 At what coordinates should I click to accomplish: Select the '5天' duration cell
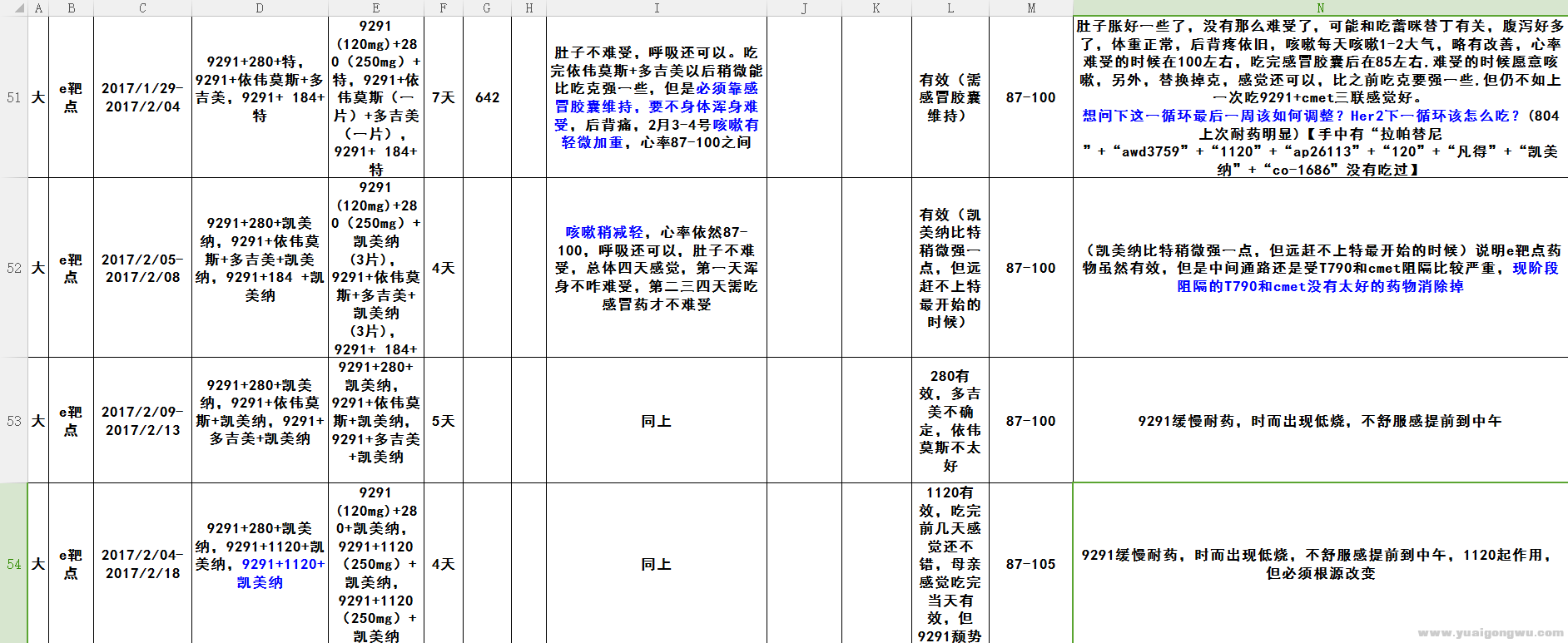point(444,421)
